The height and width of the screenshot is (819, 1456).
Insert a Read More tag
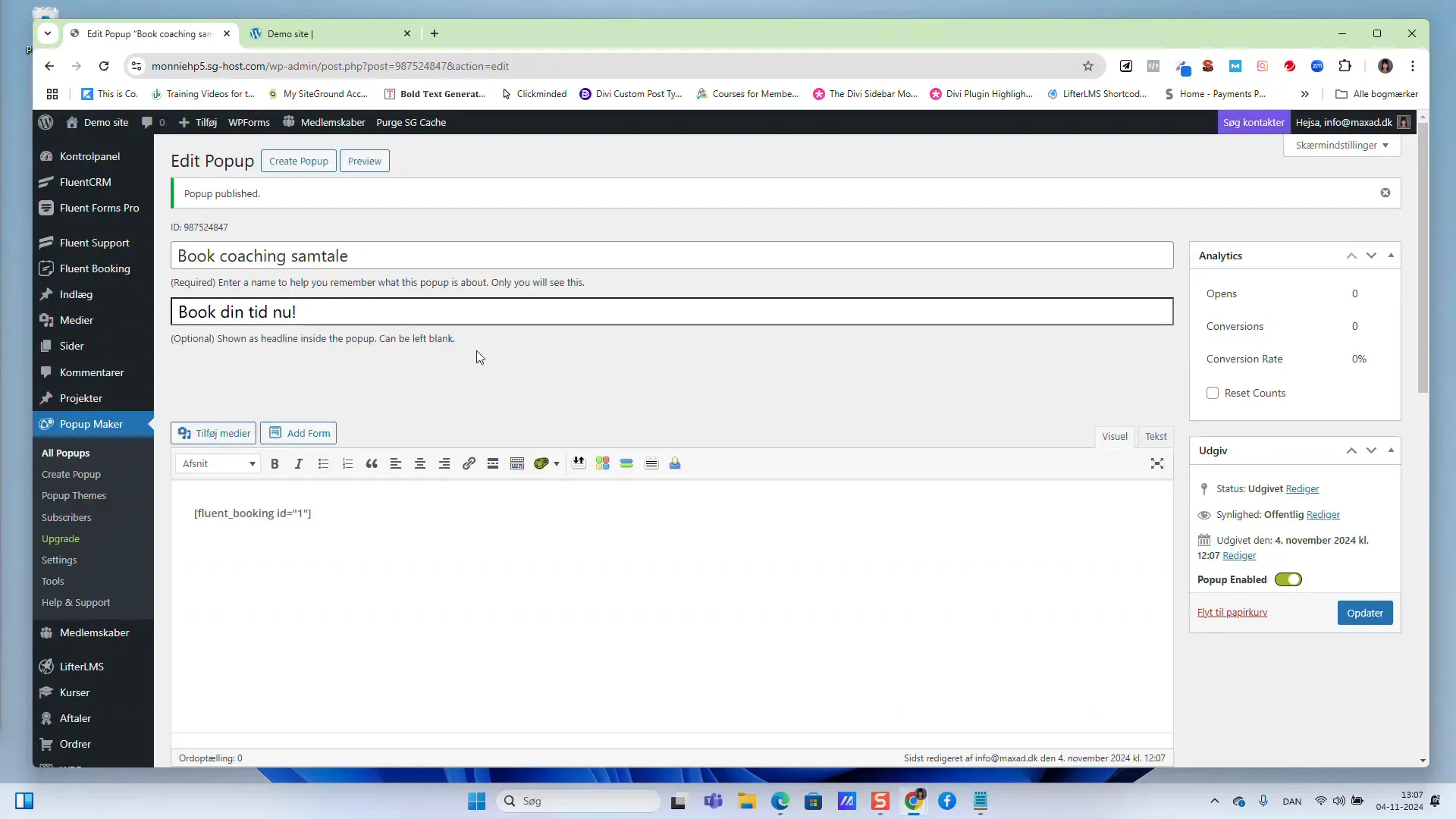tap(493, 463)
